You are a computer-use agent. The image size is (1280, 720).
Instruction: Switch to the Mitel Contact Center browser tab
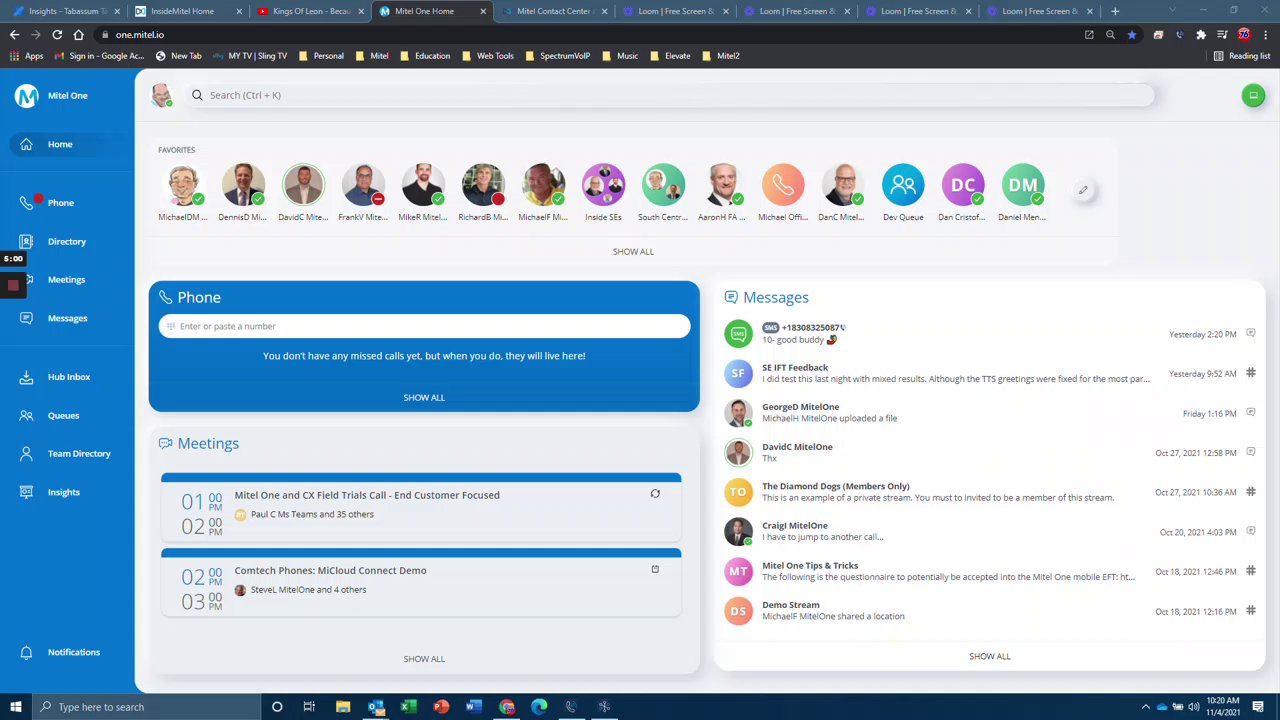pyautogui.click(x=552, y=11)
